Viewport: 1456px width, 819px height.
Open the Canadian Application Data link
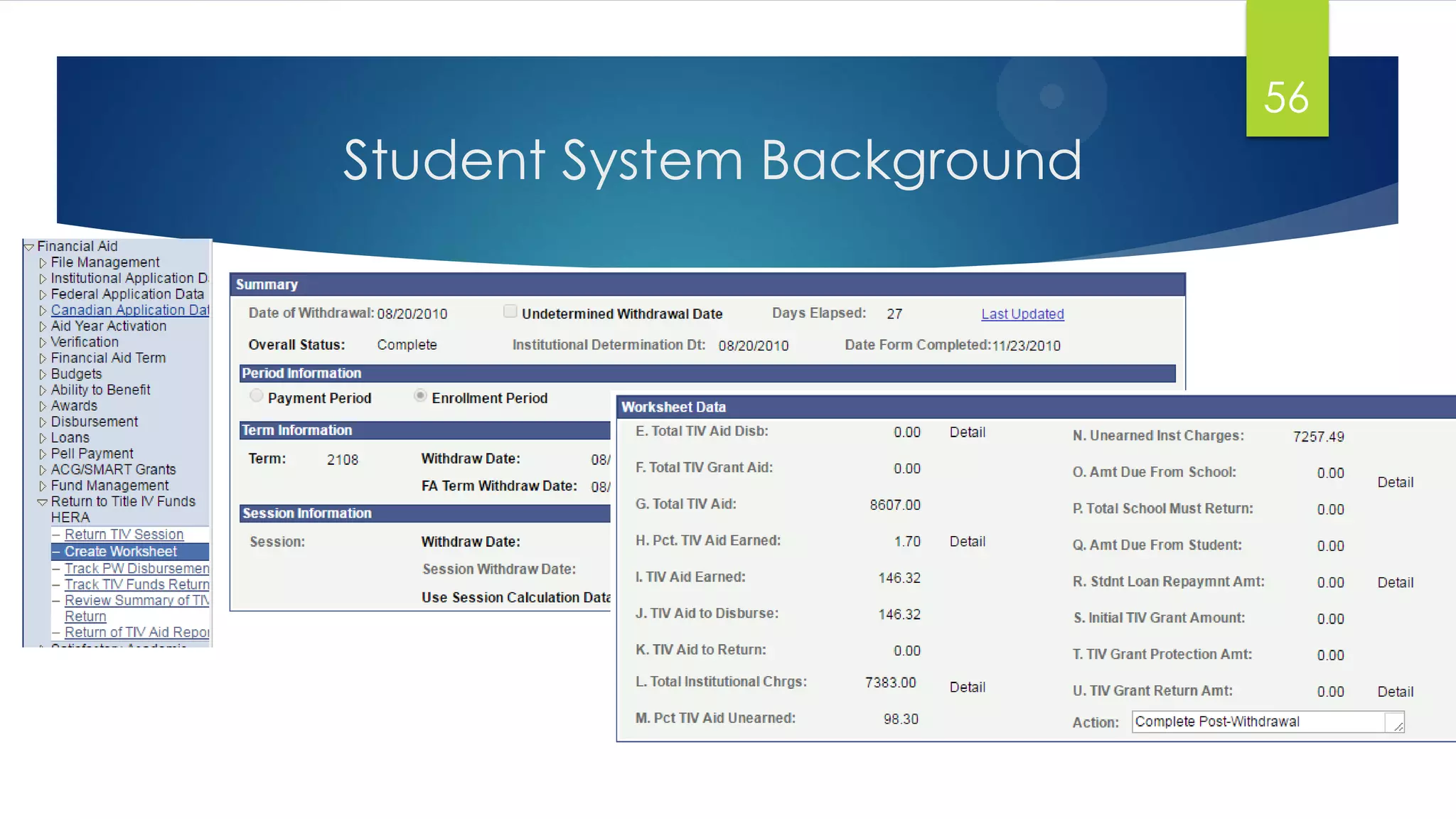coord(130,310)
